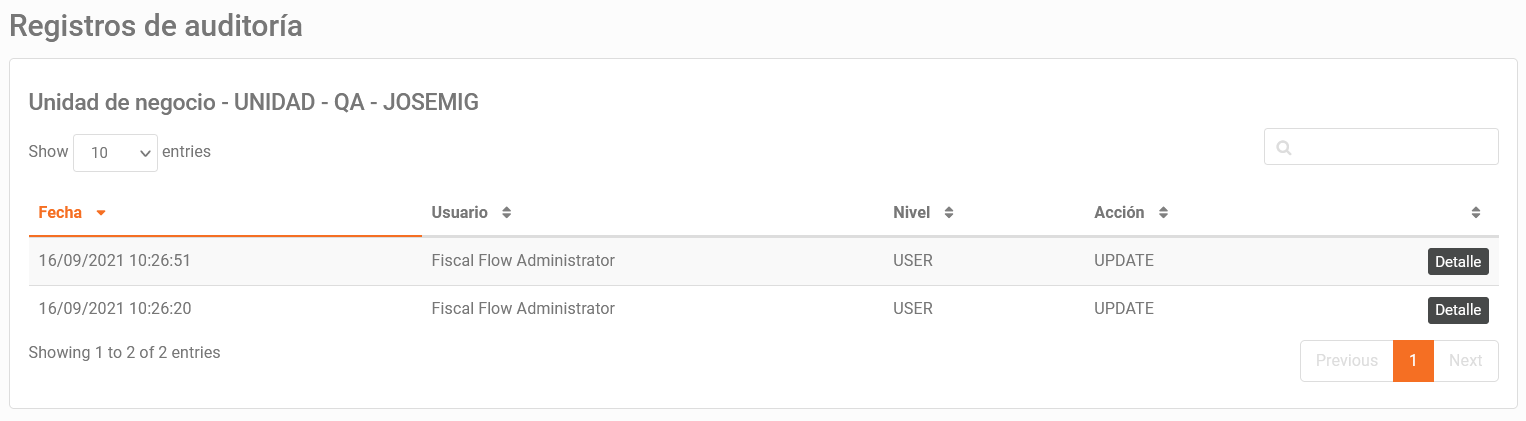Click the sort icon beside Usuario

tap(506, 213)
